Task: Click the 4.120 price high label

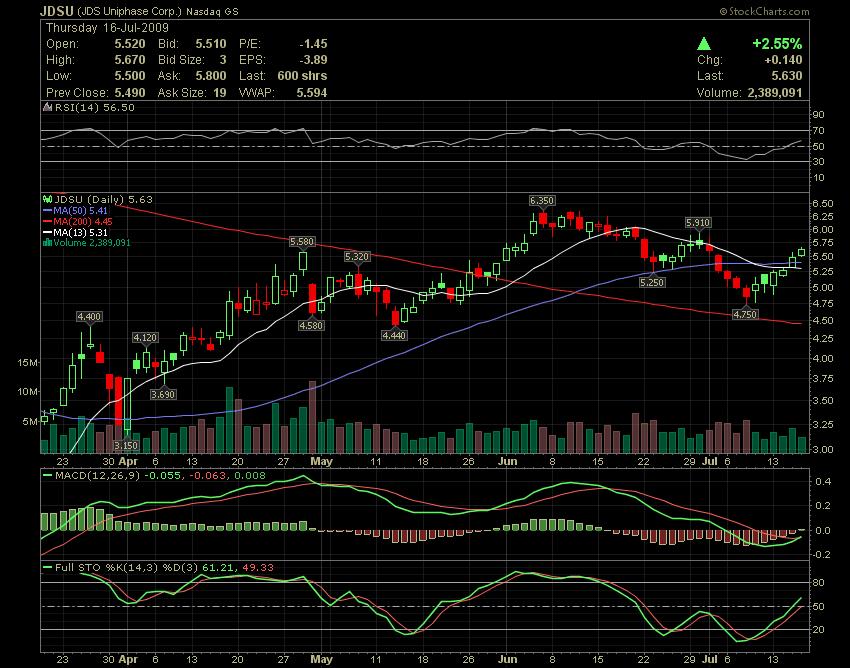Action: pyautogui.click(x=145, y=338)
